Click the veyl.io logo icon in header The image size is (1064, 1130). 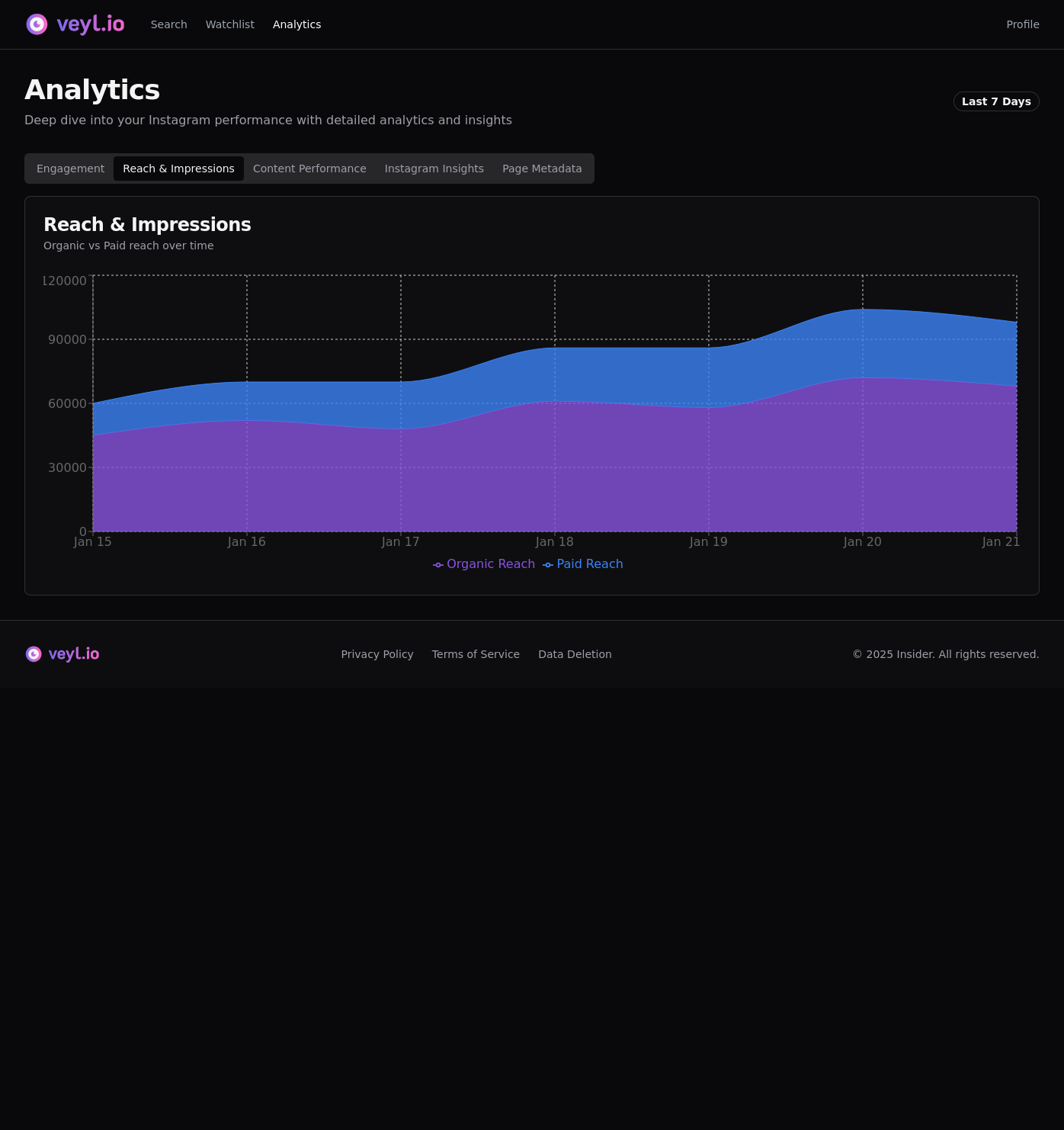[x=37, y=24]
